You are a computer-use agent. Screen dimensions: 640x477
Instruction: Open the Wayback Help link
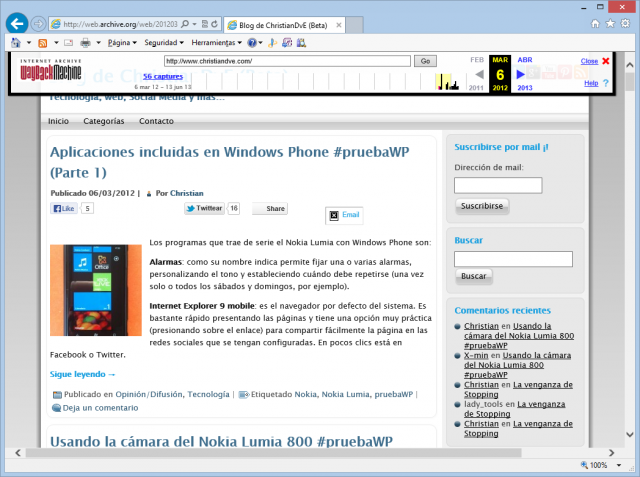coord(591,83)
